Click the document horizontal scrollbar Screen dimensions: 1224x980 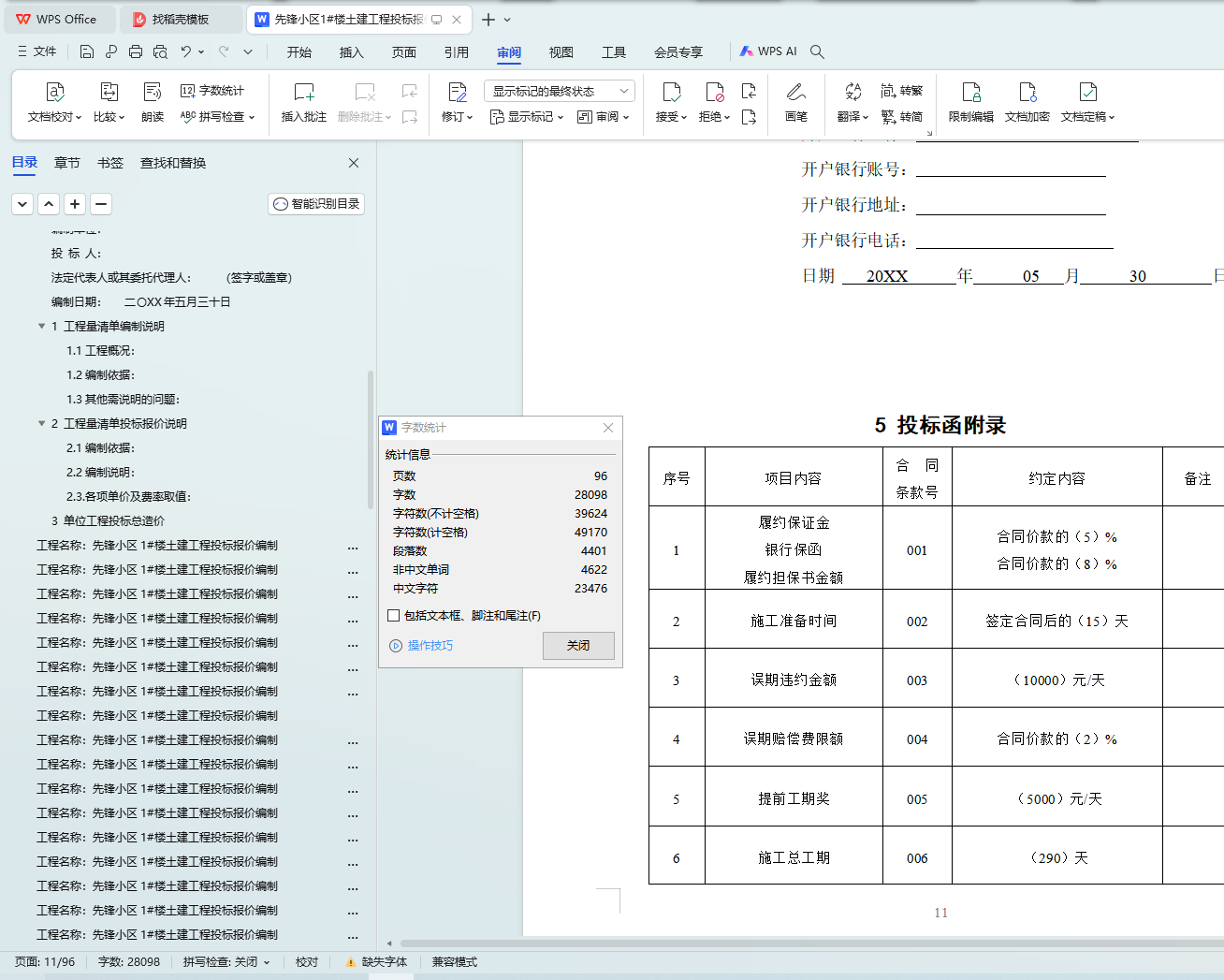pos(810,943)
